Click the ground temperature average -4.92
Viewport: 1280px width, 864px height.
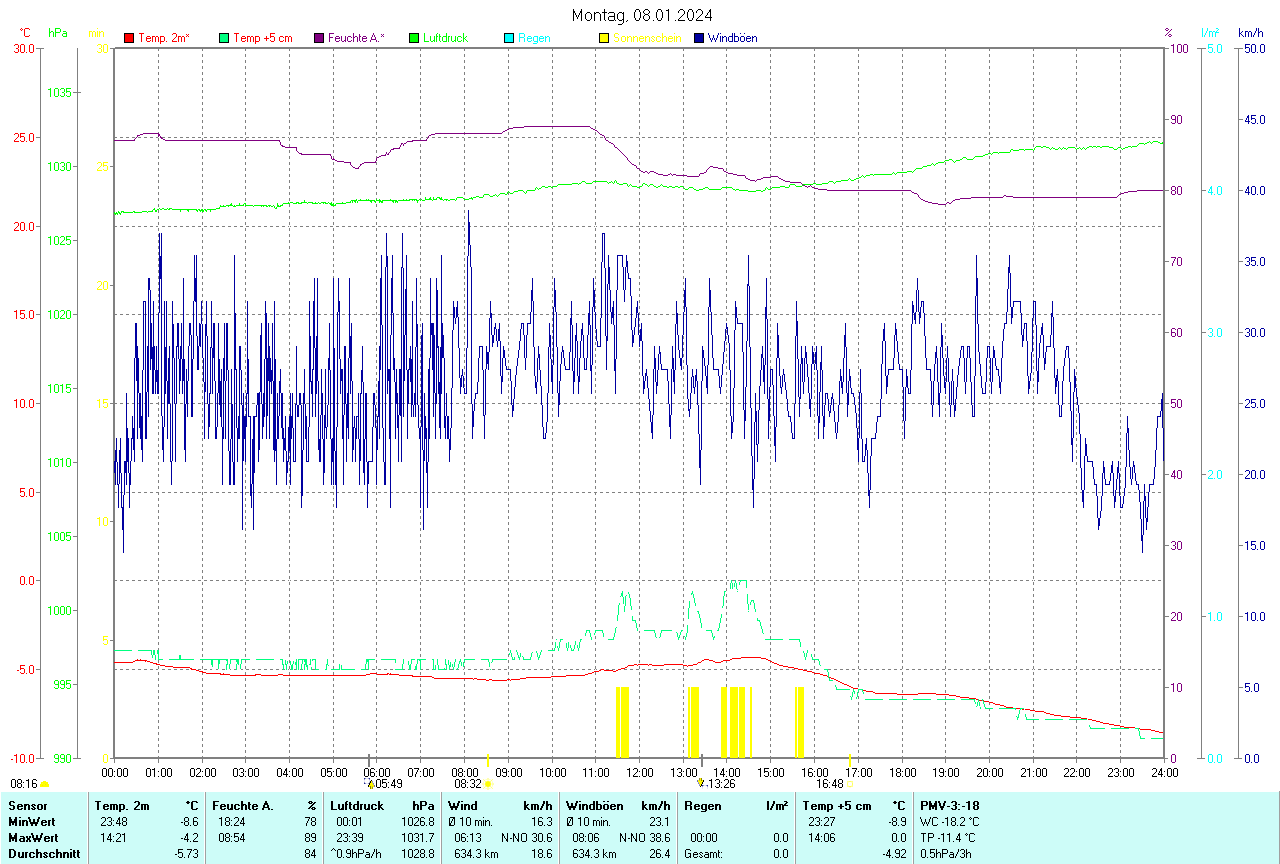(x=894, y=854)
